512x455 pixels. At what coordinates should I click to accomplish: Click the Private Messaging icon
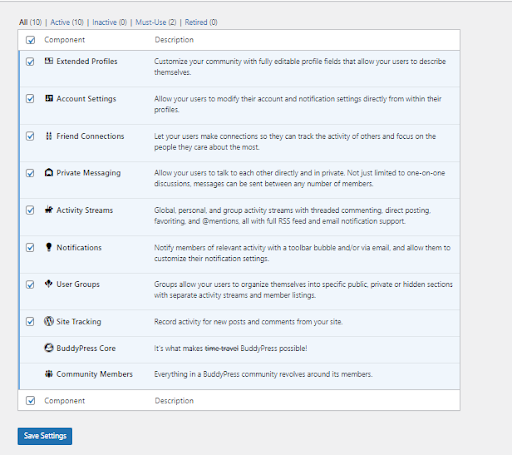coord(49,173)
